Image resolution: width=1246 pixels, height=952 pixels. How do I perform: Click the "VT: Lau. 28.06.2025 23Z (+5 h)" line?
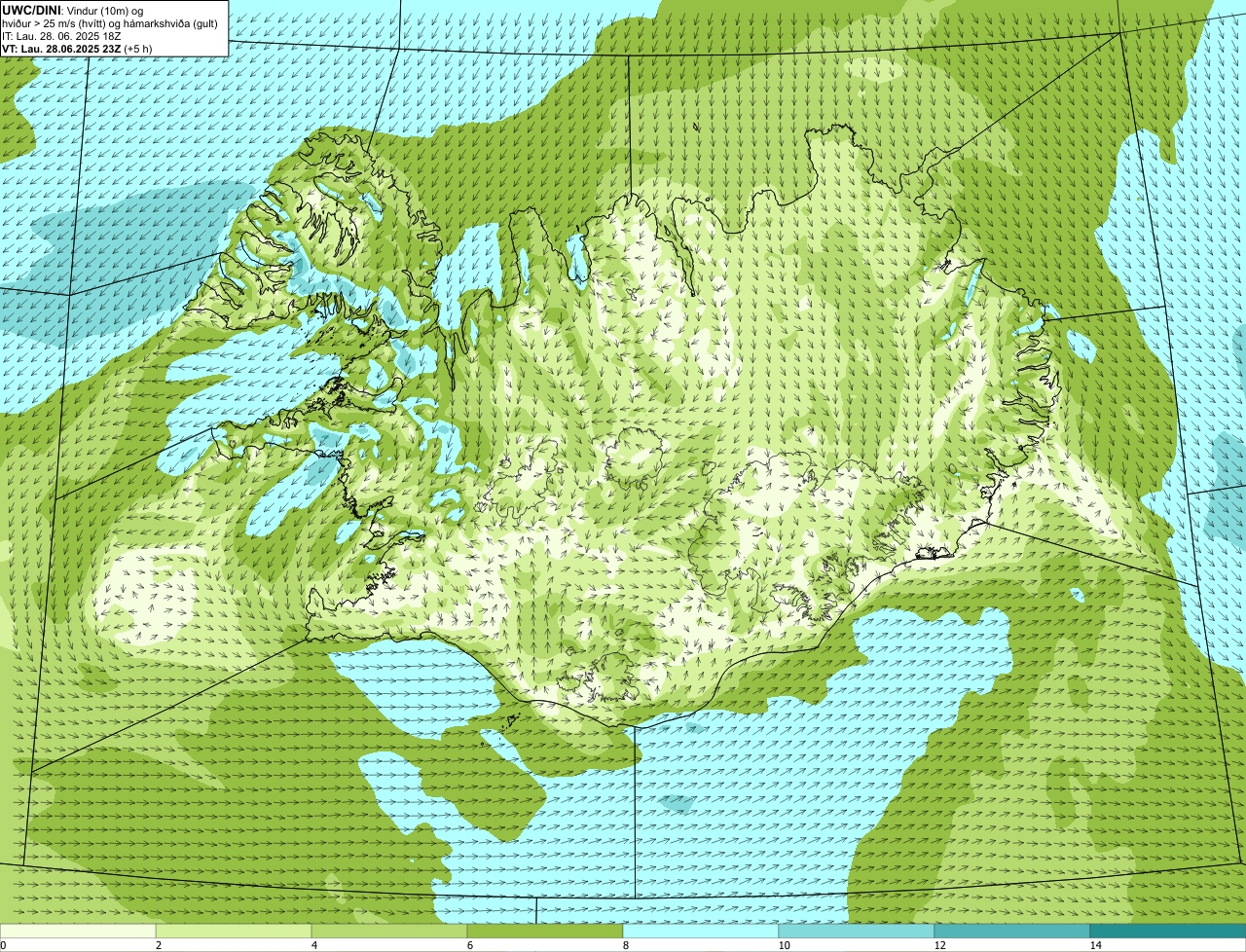(77, 49)
